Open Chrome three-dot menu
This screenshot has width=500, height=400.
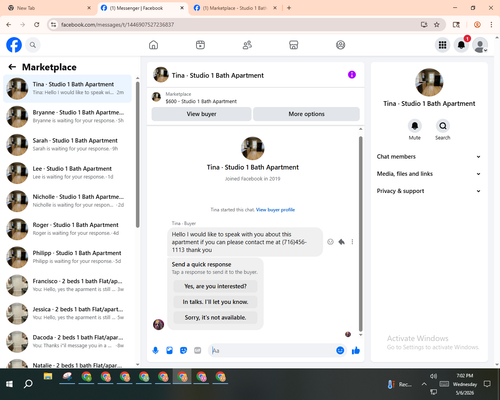coord(491,24)
